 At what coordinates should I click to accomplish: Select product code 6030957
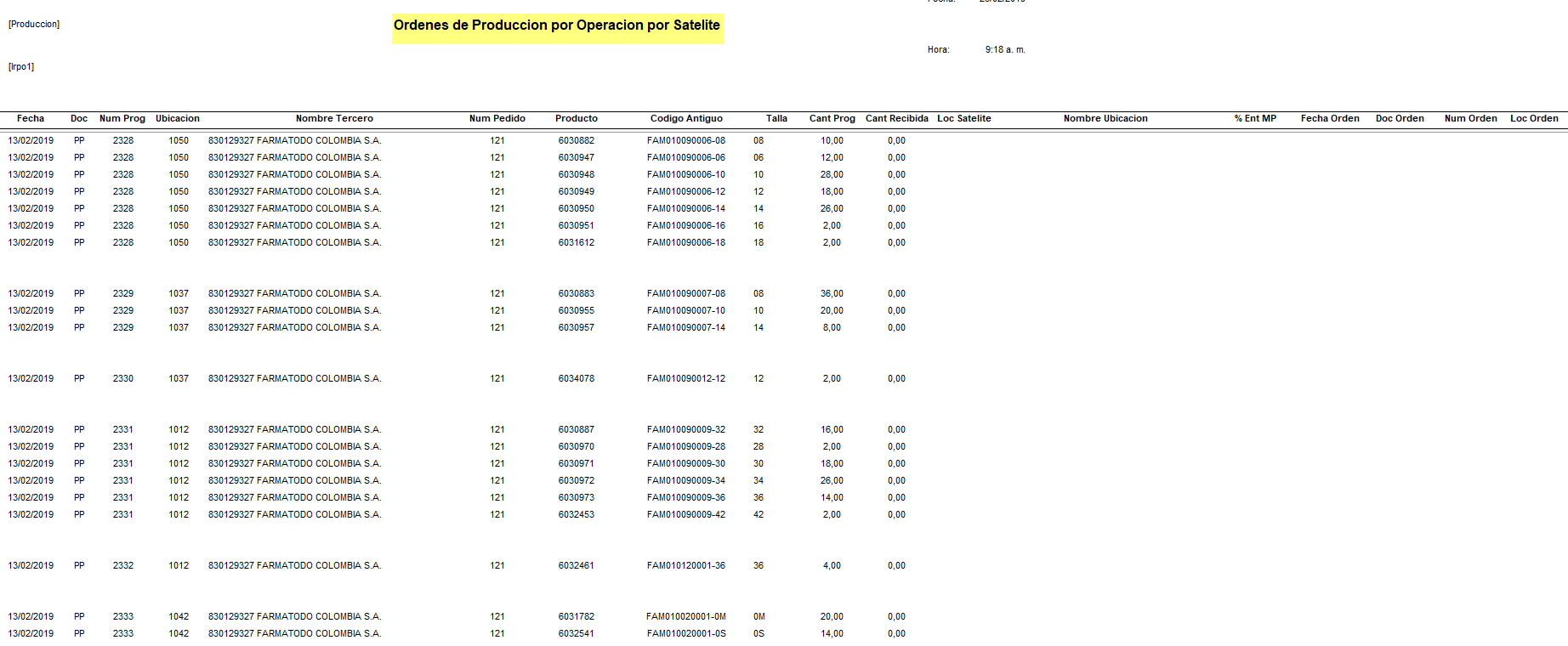[577, 327]
